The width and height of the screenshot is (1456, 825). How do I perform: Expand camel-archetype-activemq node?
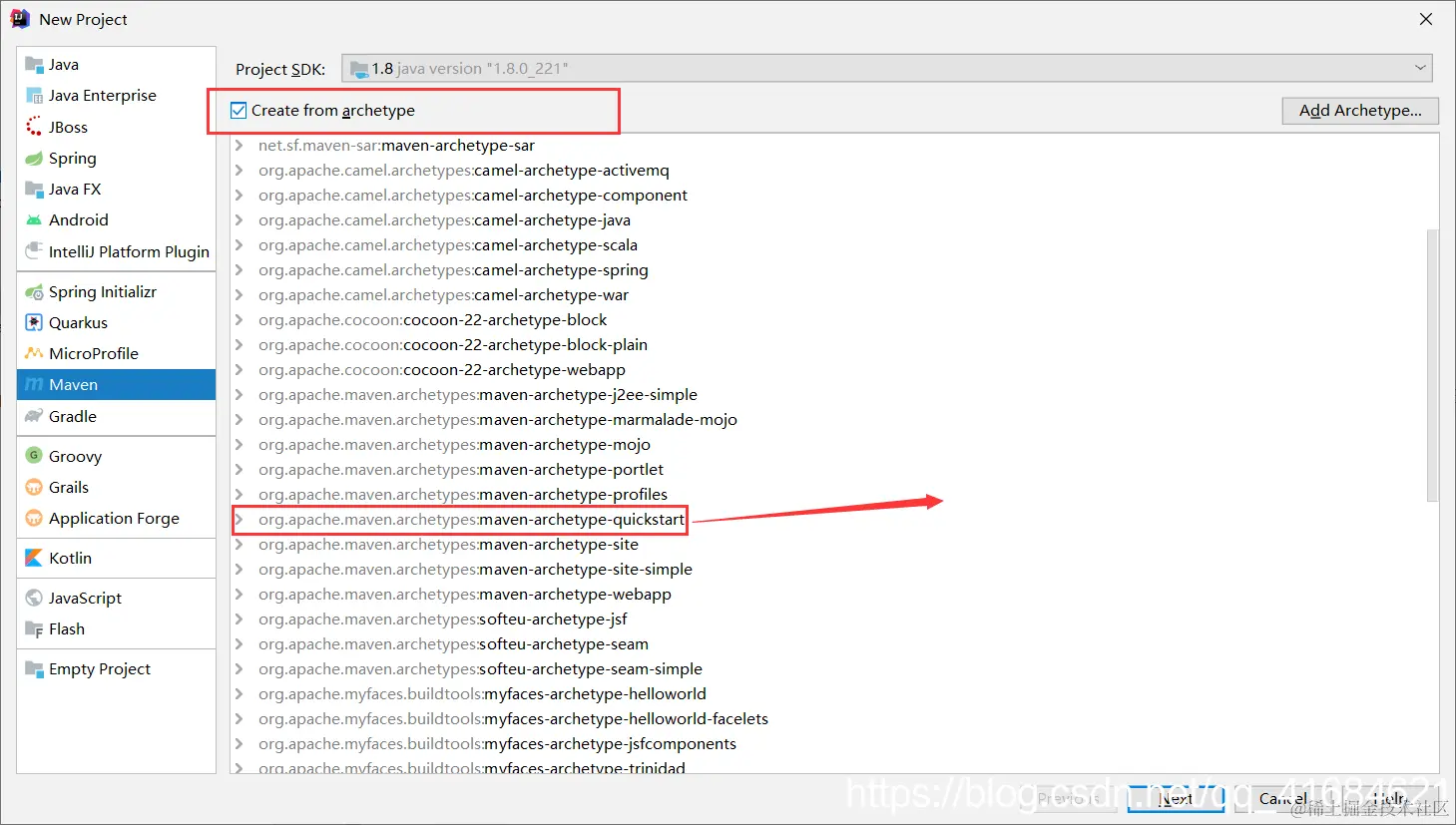point(240,170)
